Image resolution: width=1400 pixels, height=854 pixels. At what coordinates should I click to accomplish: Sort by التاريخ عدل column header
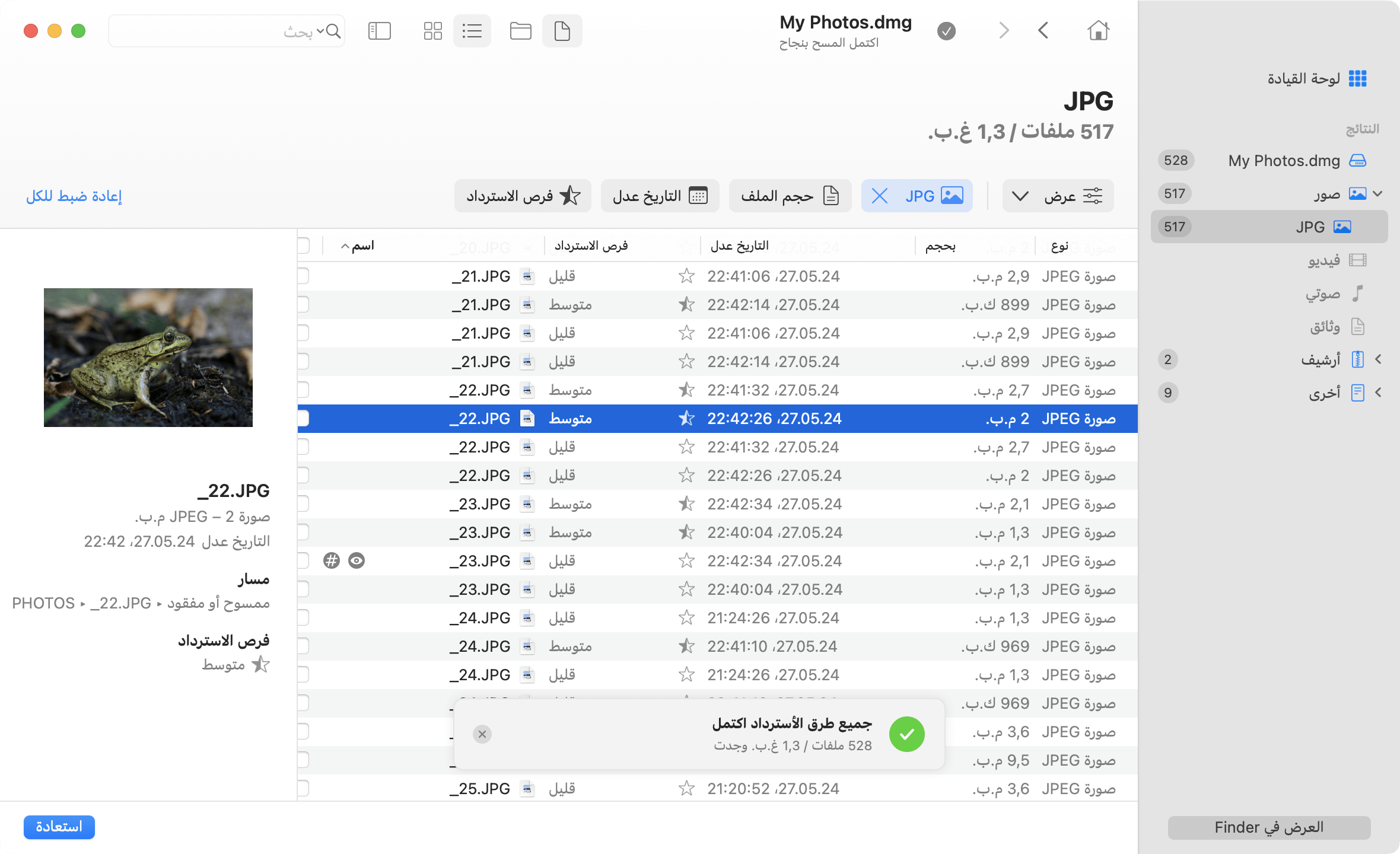739,246
